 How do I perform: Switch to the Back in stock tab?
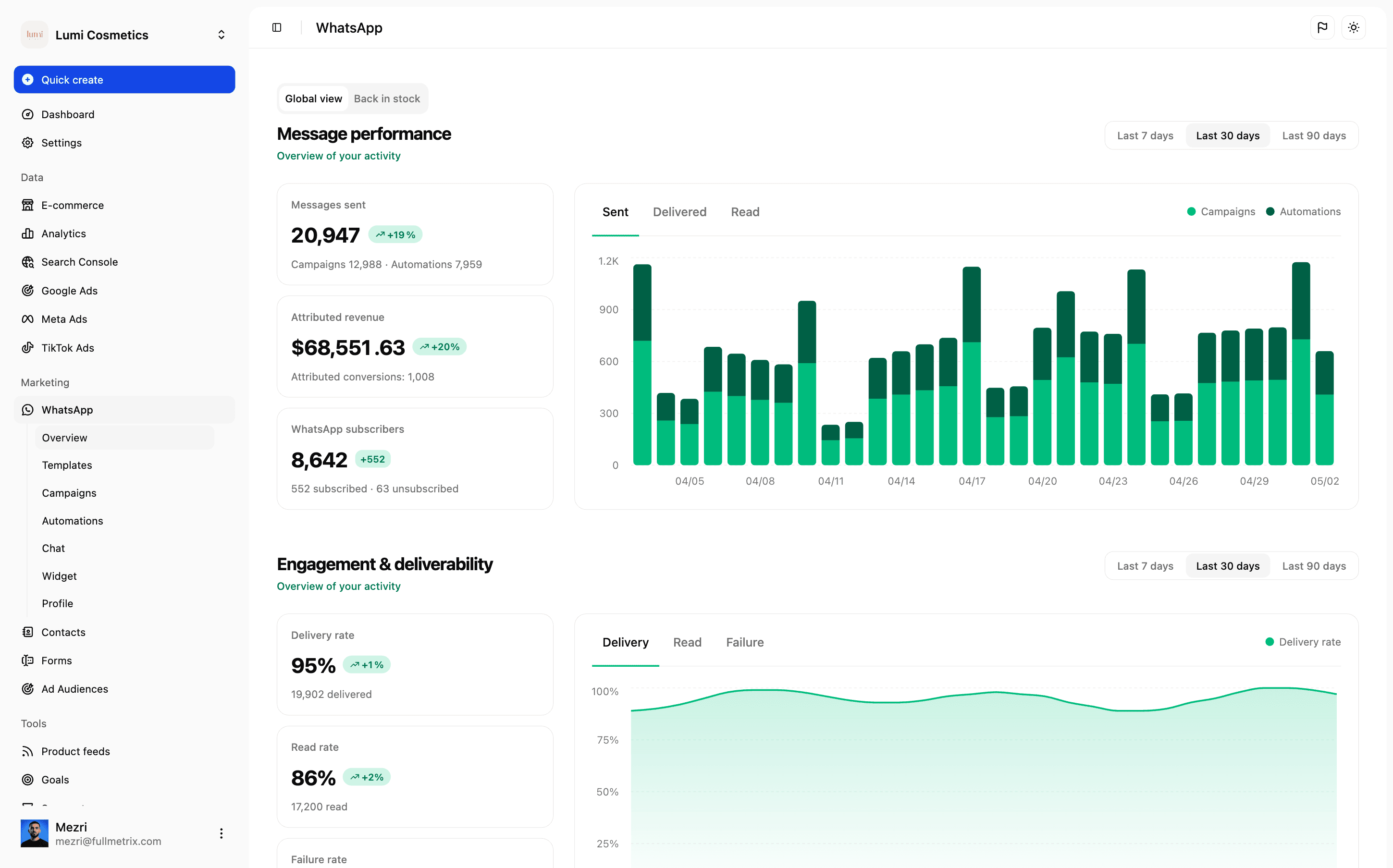tap(387, 99)
